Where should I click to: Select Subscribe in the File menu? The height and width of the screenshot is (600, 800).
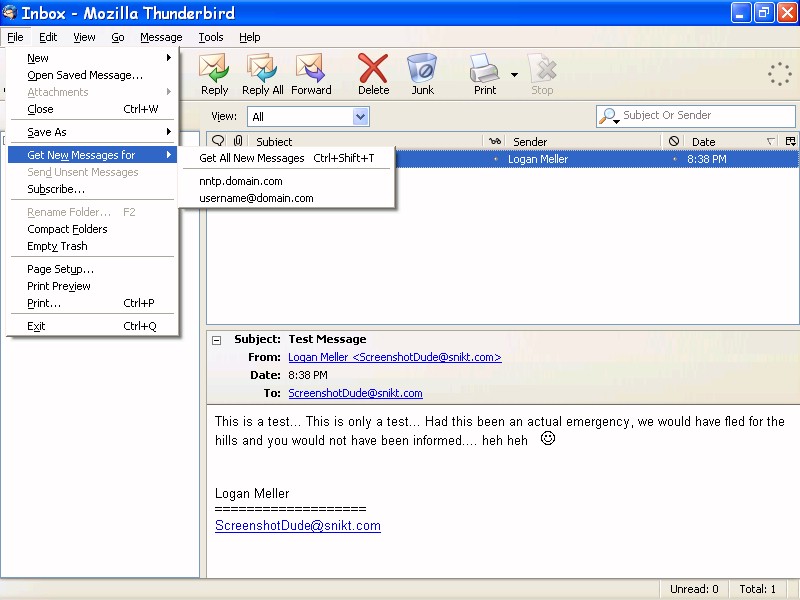pos(92,189)
